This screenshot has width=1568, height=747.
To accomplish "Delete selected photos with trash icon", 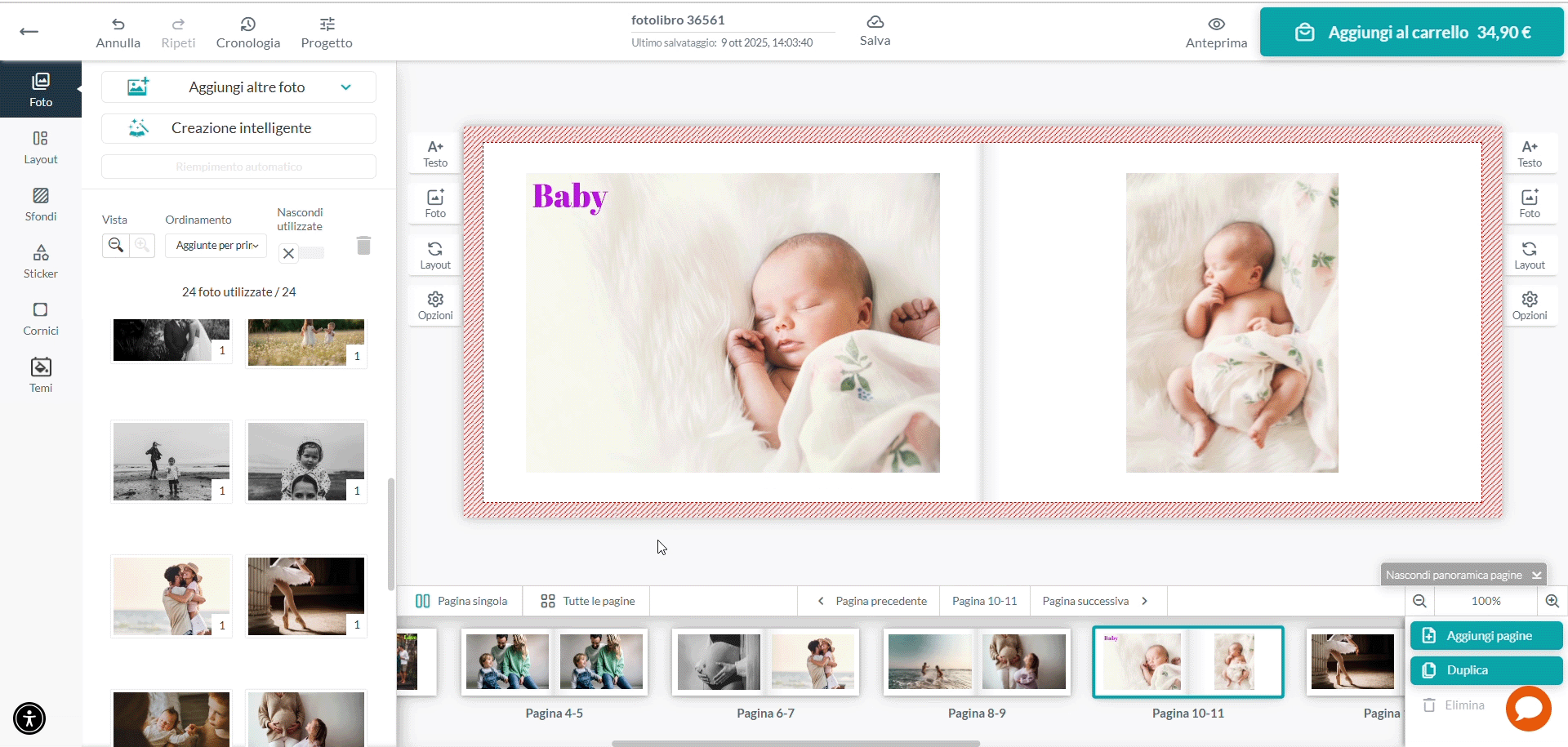I will click(364, 245).
